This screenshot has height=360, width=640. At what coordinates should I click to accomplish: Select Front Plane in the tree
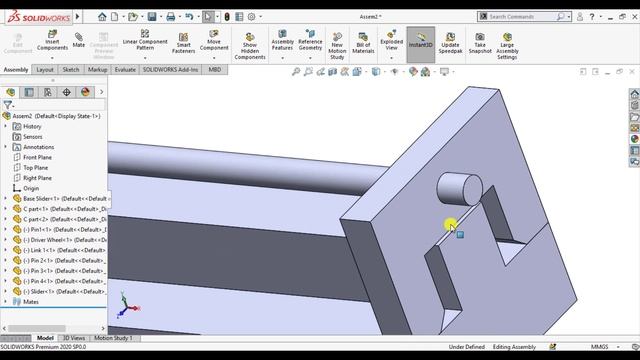coord(37,157)
